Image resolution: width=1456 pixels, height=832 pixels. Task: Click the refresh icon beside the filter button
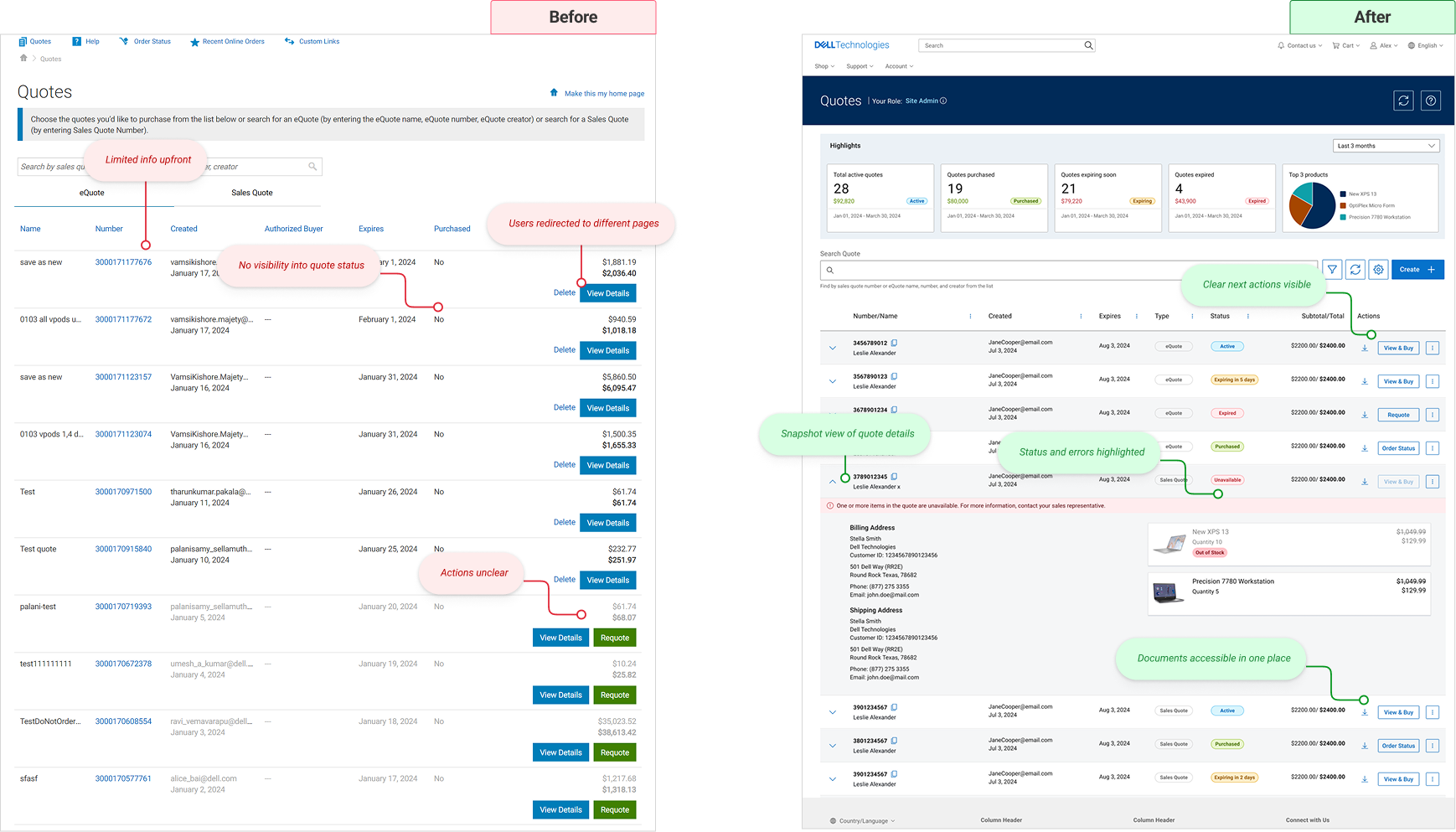pyautogui.click(x=1355, y=270)
